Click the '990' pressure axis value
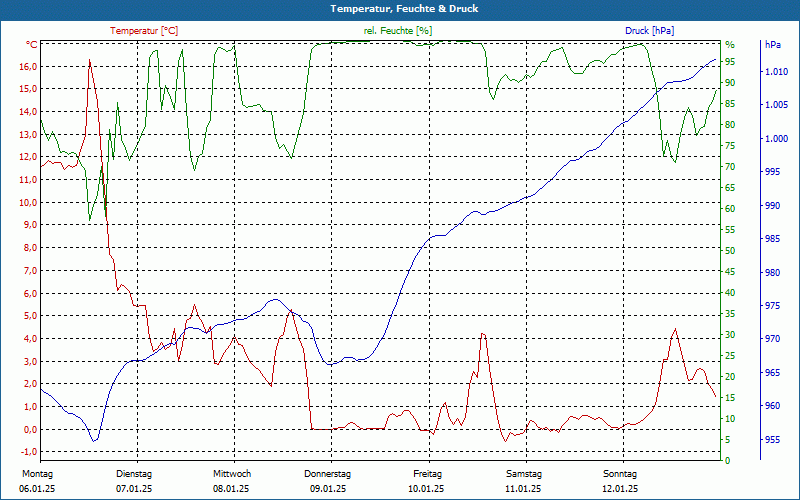 point(772,205)
